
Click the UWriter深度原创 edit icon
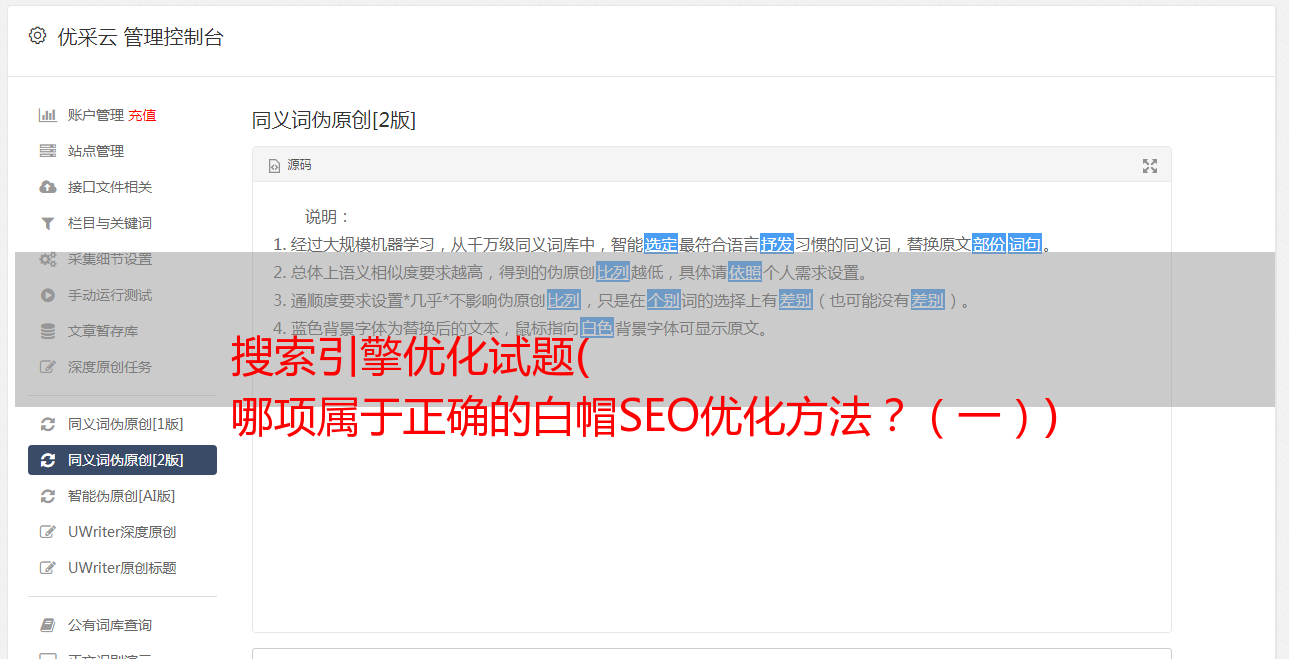click(47, 532)
